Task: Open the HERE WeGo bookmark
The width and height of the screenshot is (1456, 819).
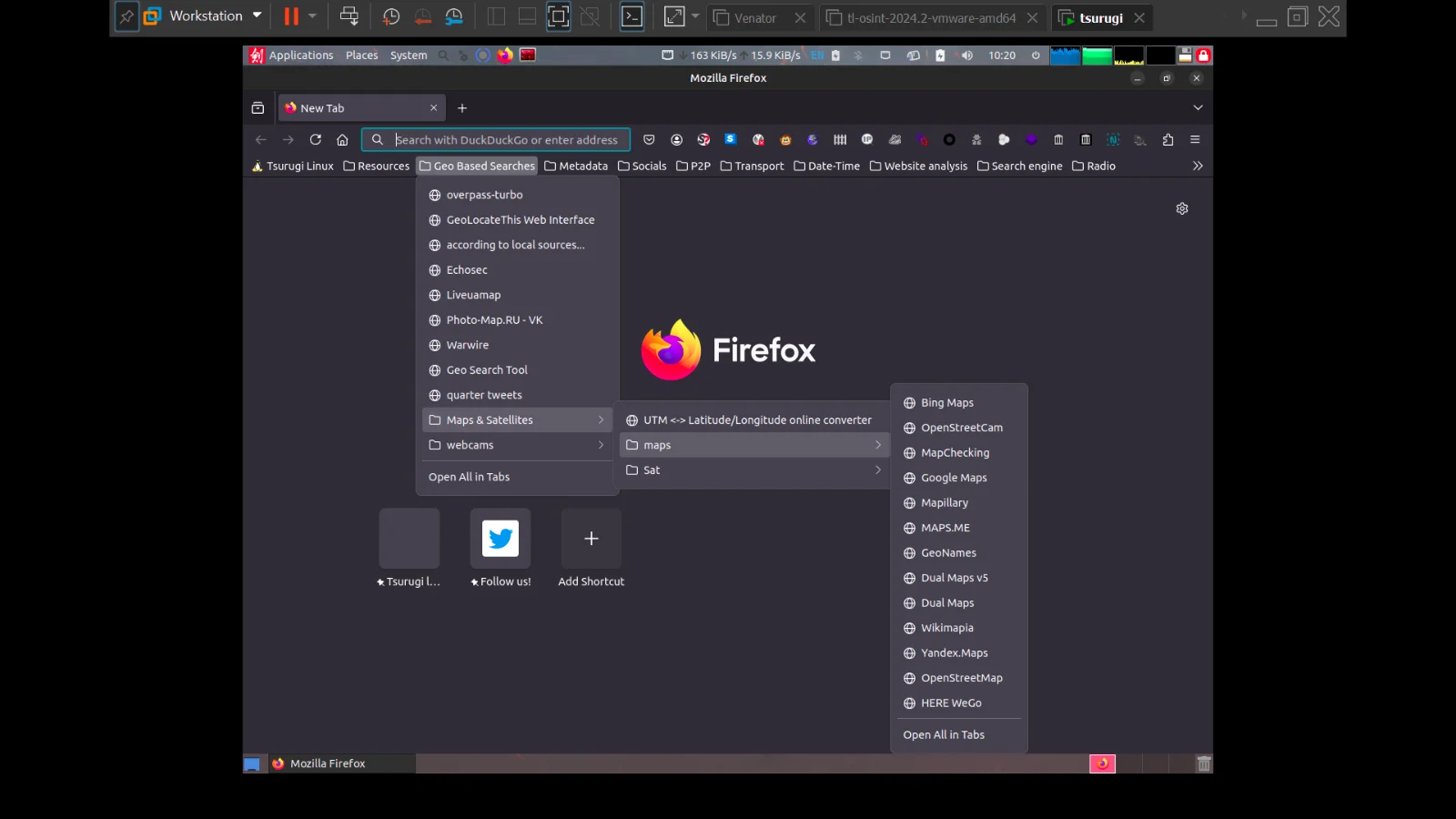Action: (959, 703)
